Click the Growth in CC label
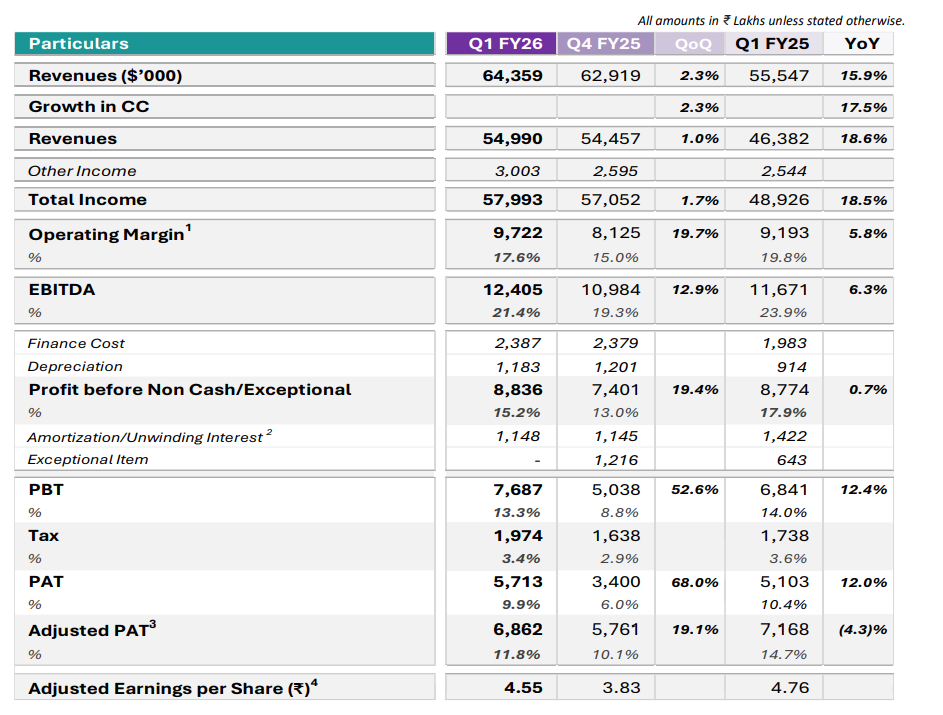 pos(89,107)
